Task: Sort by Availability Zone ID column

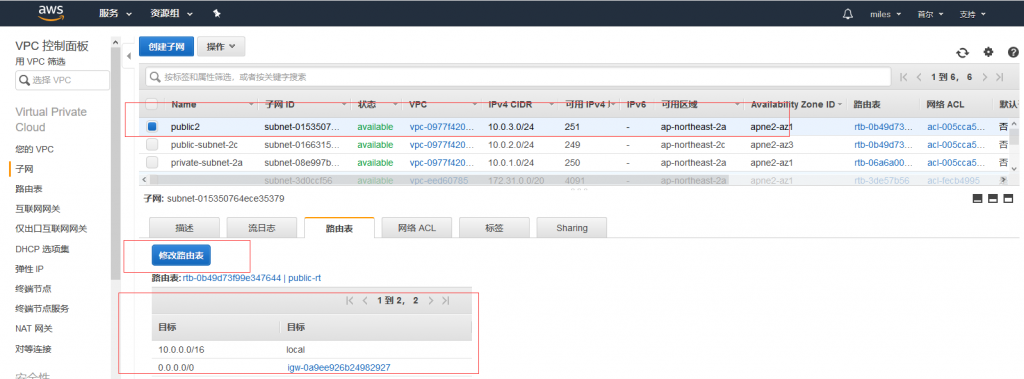Action: pyautogui.click(x=793, y=105)
